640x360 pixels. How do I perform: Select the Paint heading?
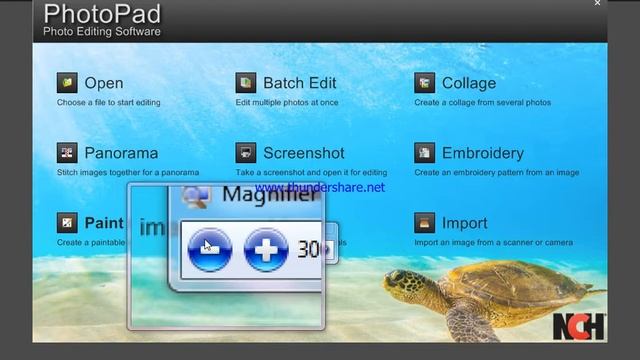pos(104,223)
